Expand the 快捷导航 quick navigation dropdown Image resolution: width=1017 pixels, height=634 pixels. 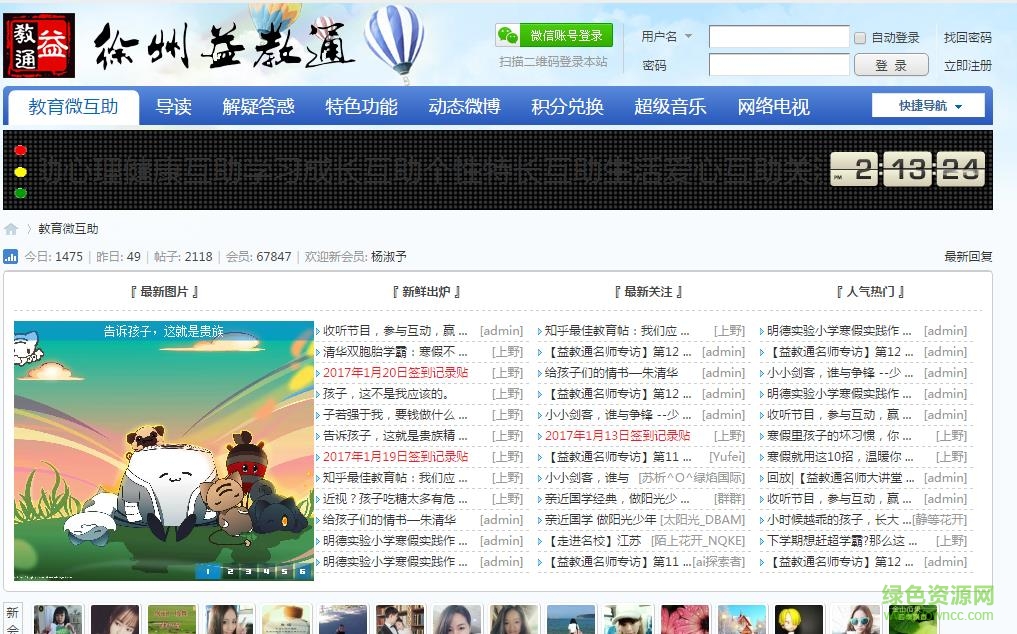click(x=928, y=105)
